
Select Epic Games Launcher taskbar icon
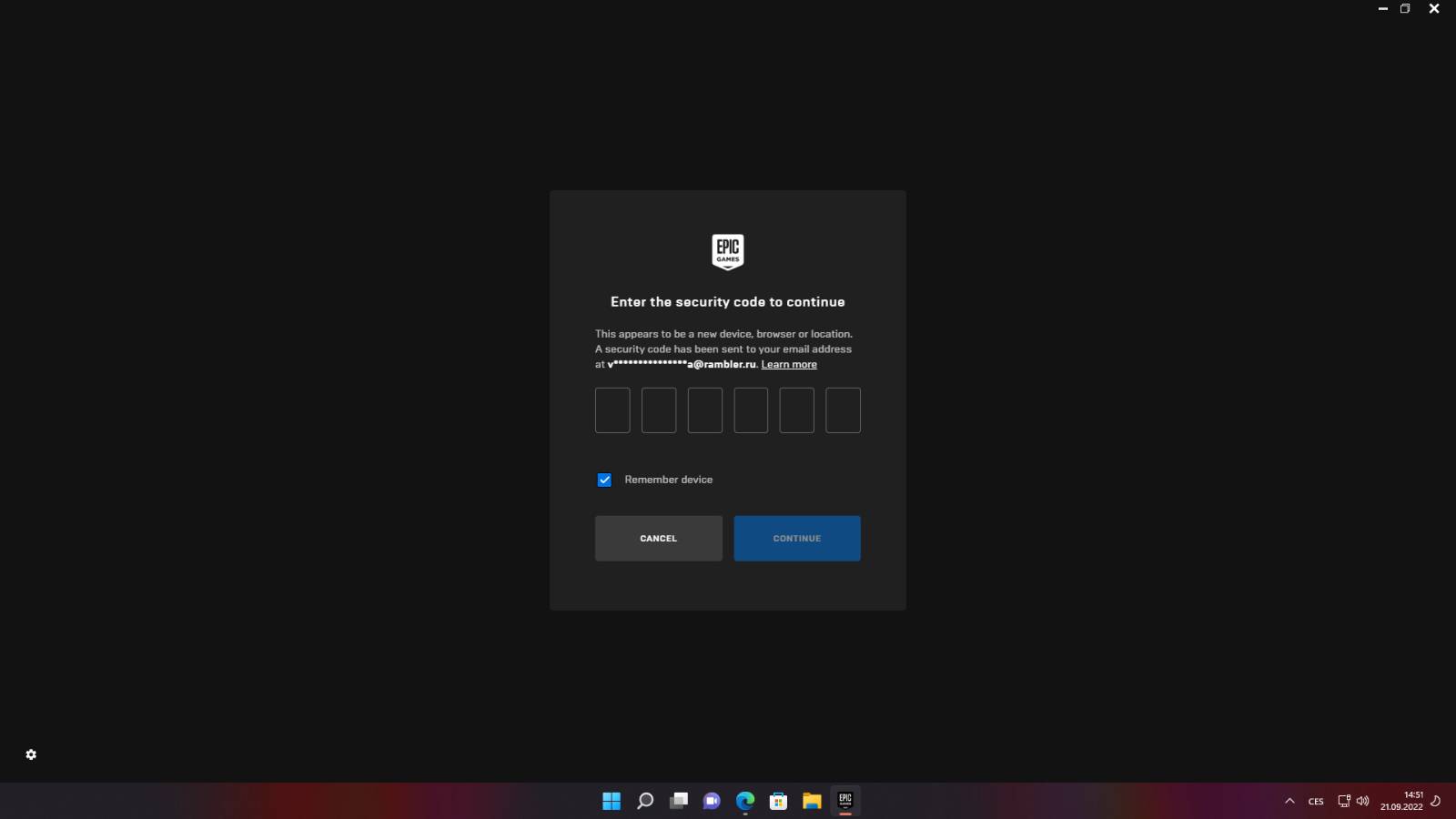click(x=845, y=801)
